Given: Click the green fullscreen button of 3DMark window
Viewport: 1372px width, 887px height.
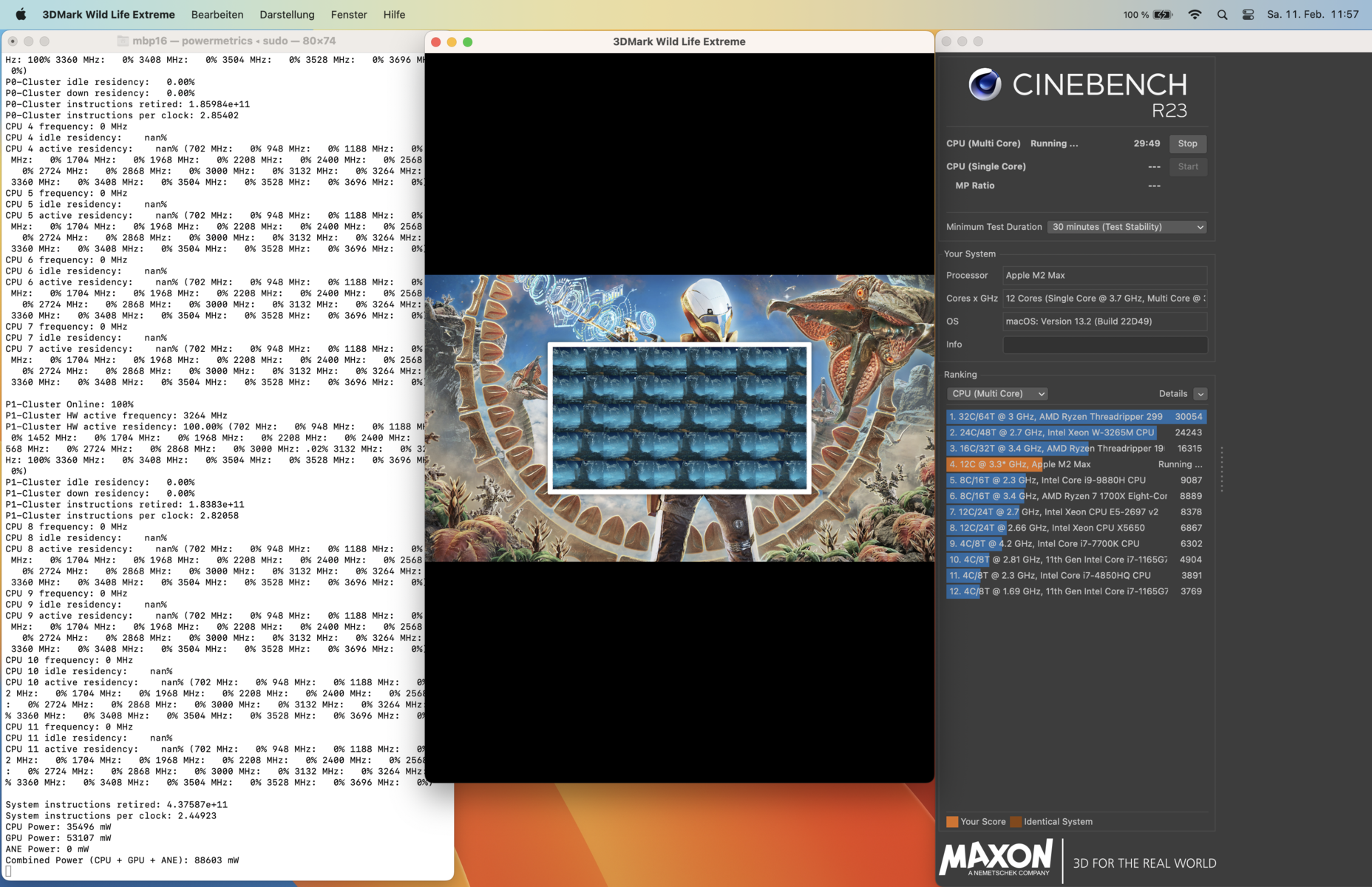Looking at the screenshot, I should (x=468, y=42).
